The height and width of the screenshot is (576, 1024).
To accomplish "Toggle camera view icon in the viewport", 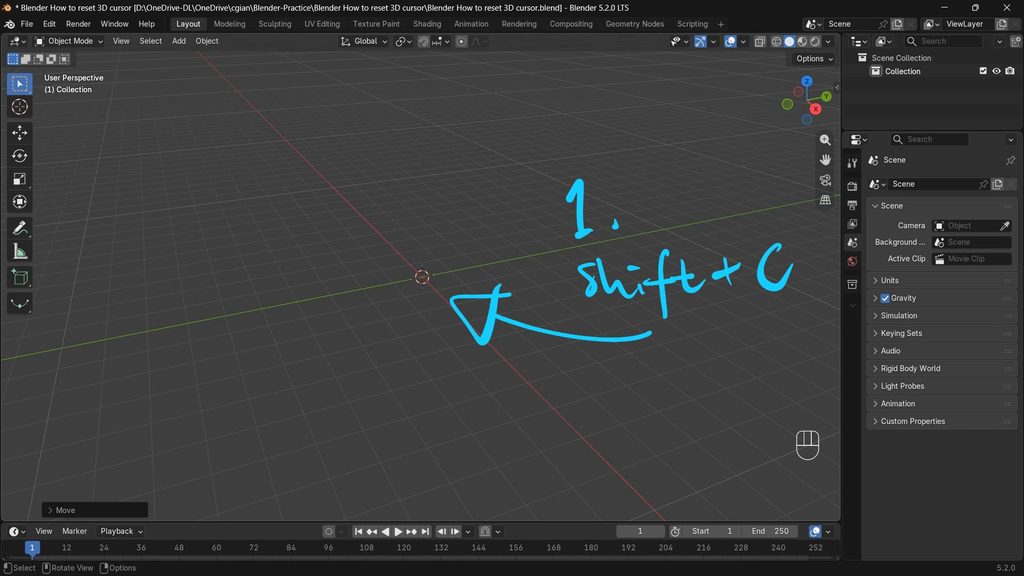I will pyautogui.click(x=825, y=180).
